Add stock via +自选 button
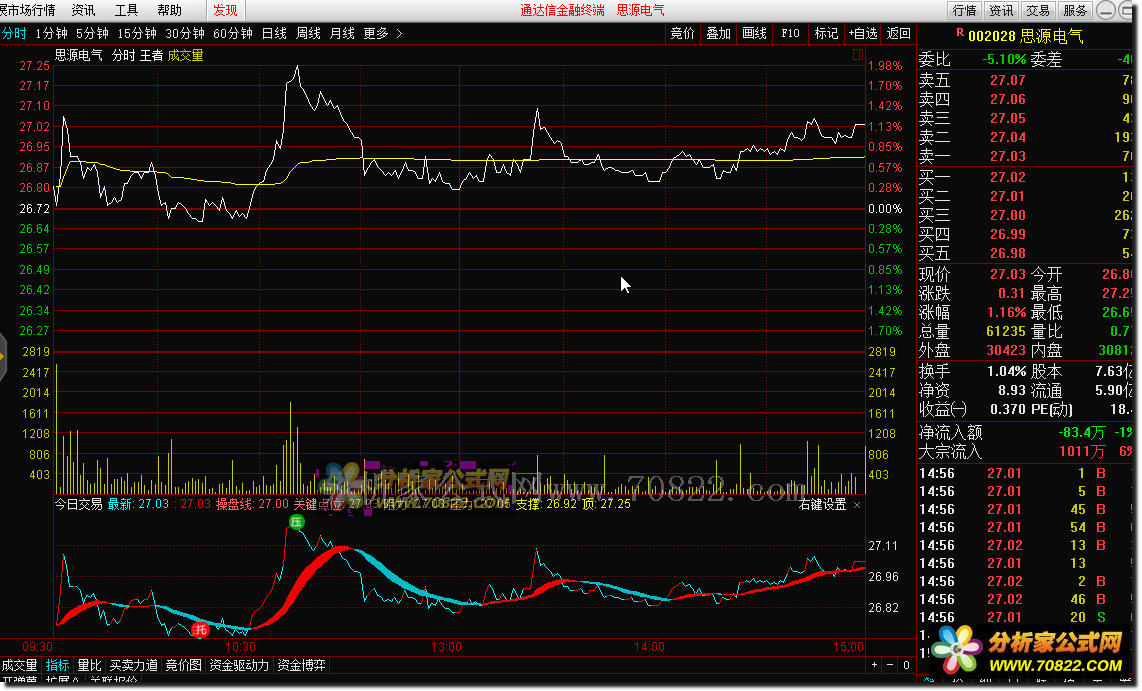 [x=863, y=33]
